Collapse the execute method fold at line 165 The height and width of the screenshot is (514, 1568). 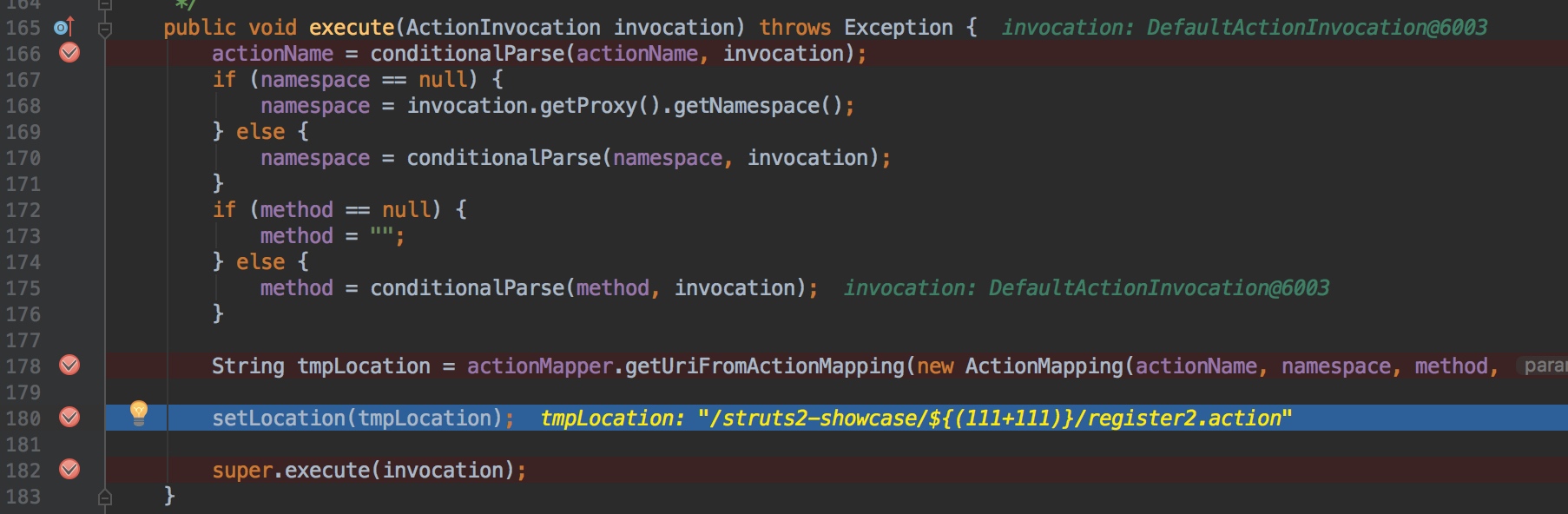(x=105, y=30)
